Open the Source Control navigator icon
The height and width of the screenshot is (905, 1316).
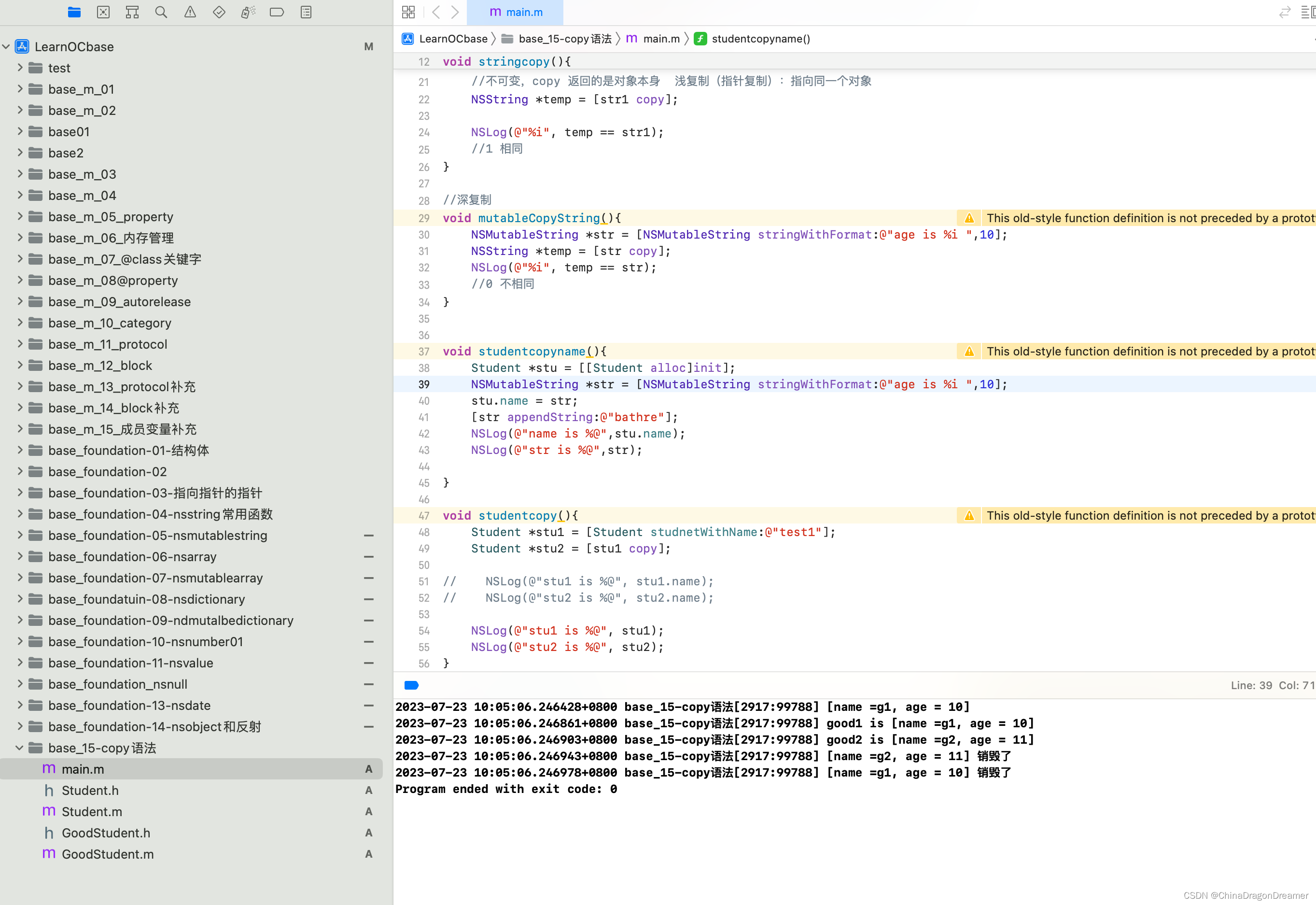click(x=103, y=12)
